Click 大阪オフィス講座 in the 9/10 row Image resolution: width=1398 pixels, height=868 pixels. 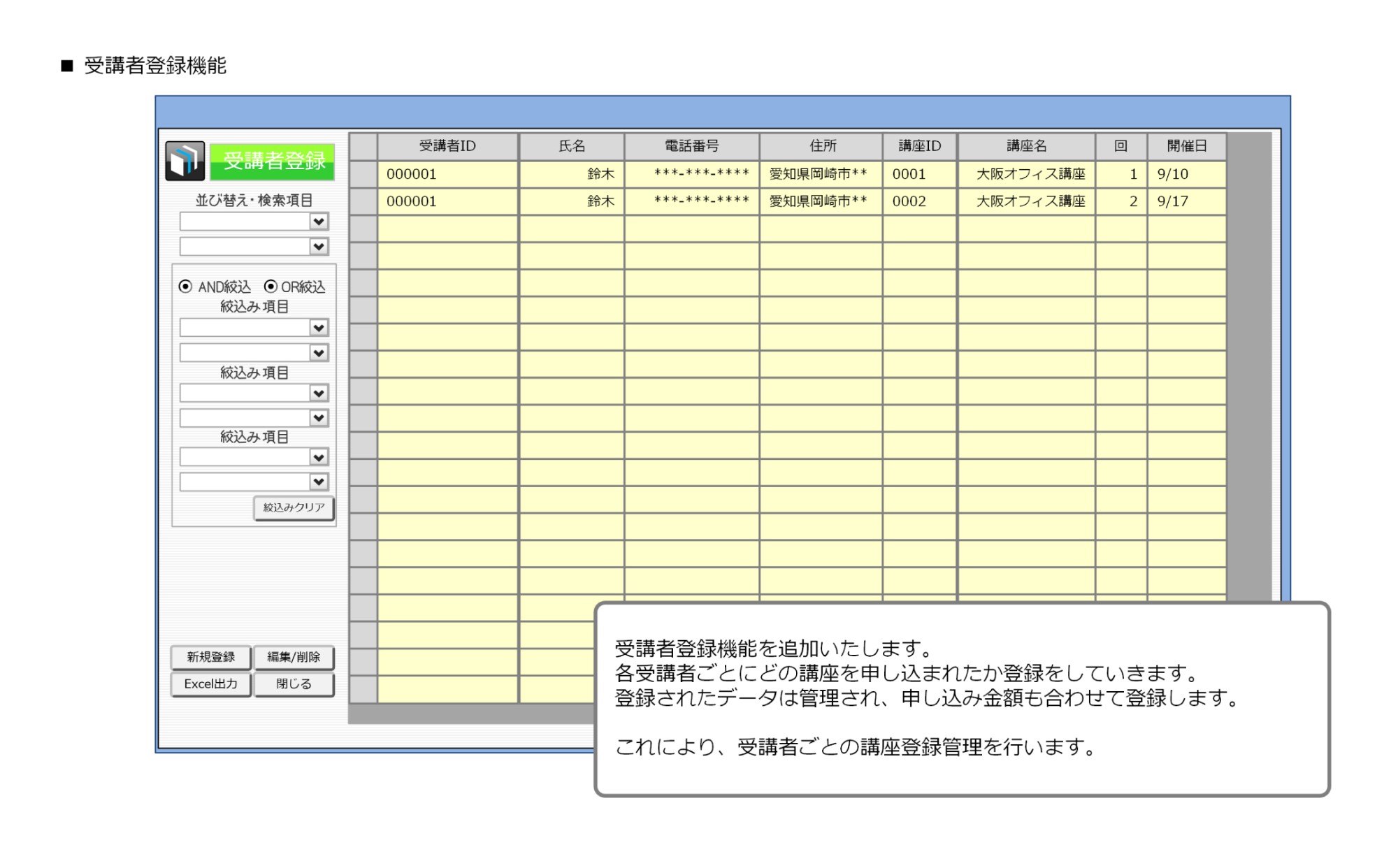pos(1026,175)
